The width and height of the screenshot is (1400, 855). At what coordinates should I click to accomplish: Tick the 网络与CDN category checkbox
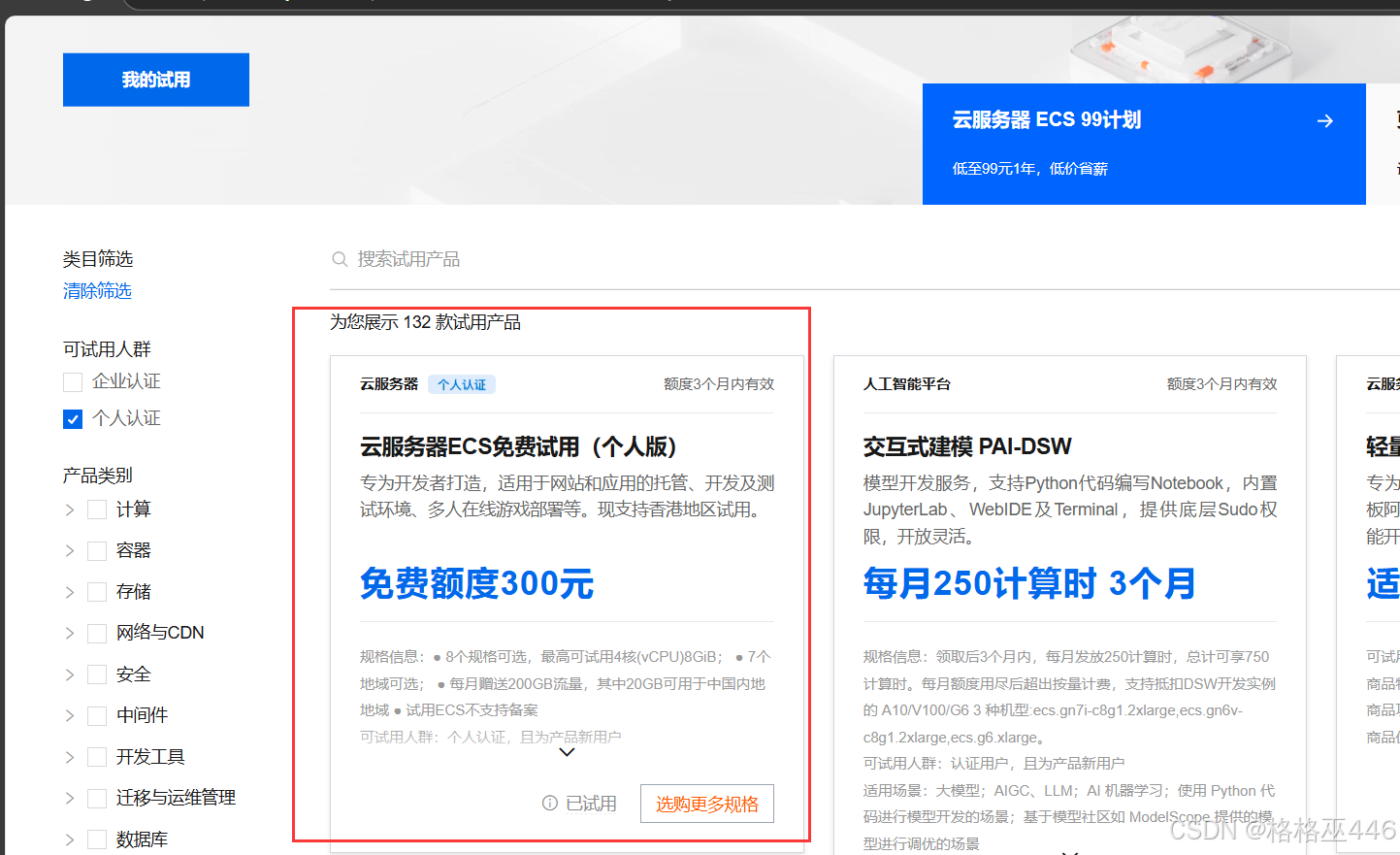(x=97, y=634)
